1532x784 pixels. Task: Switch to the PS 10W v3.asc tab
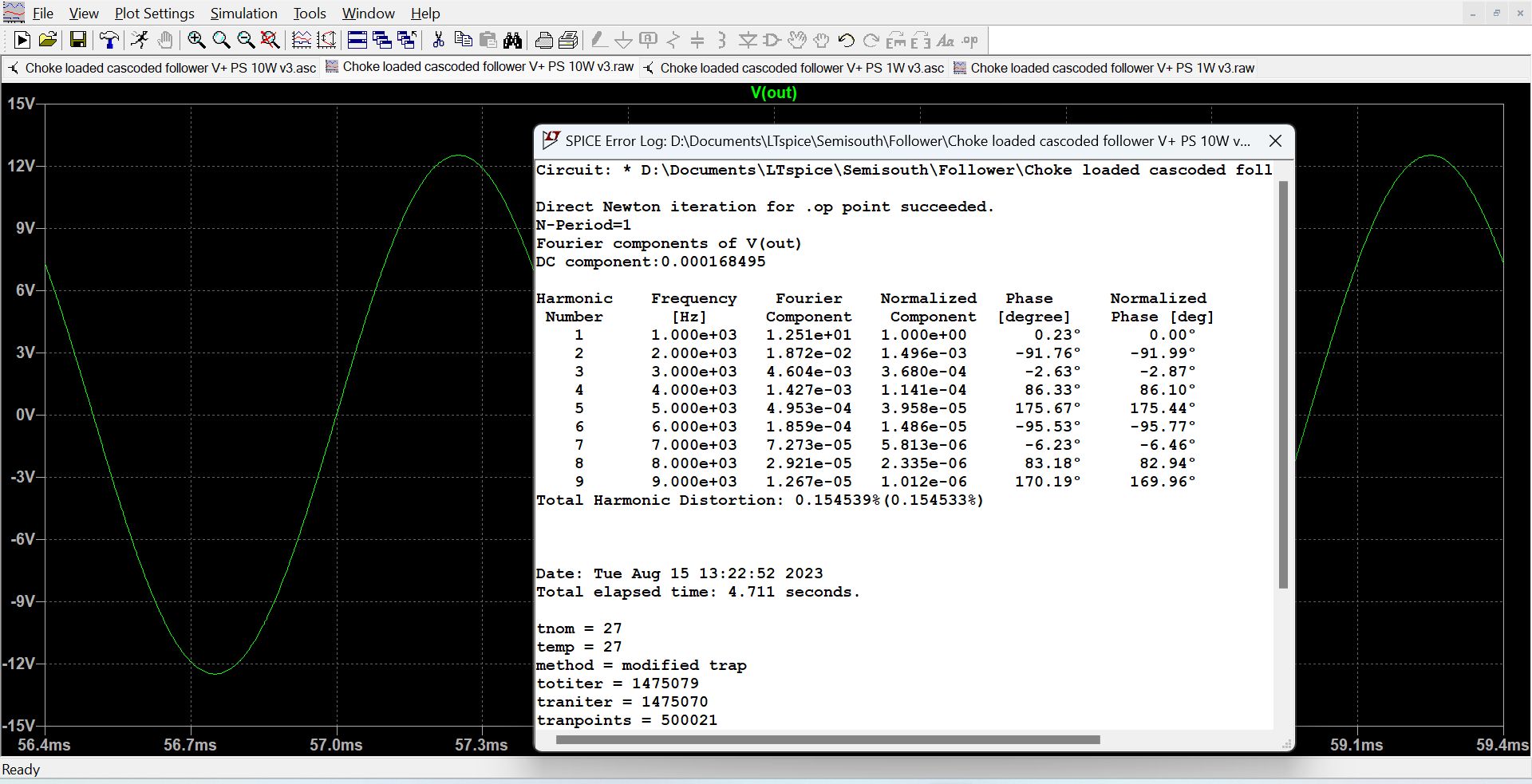pyautogui.click(x=162, y=68)
